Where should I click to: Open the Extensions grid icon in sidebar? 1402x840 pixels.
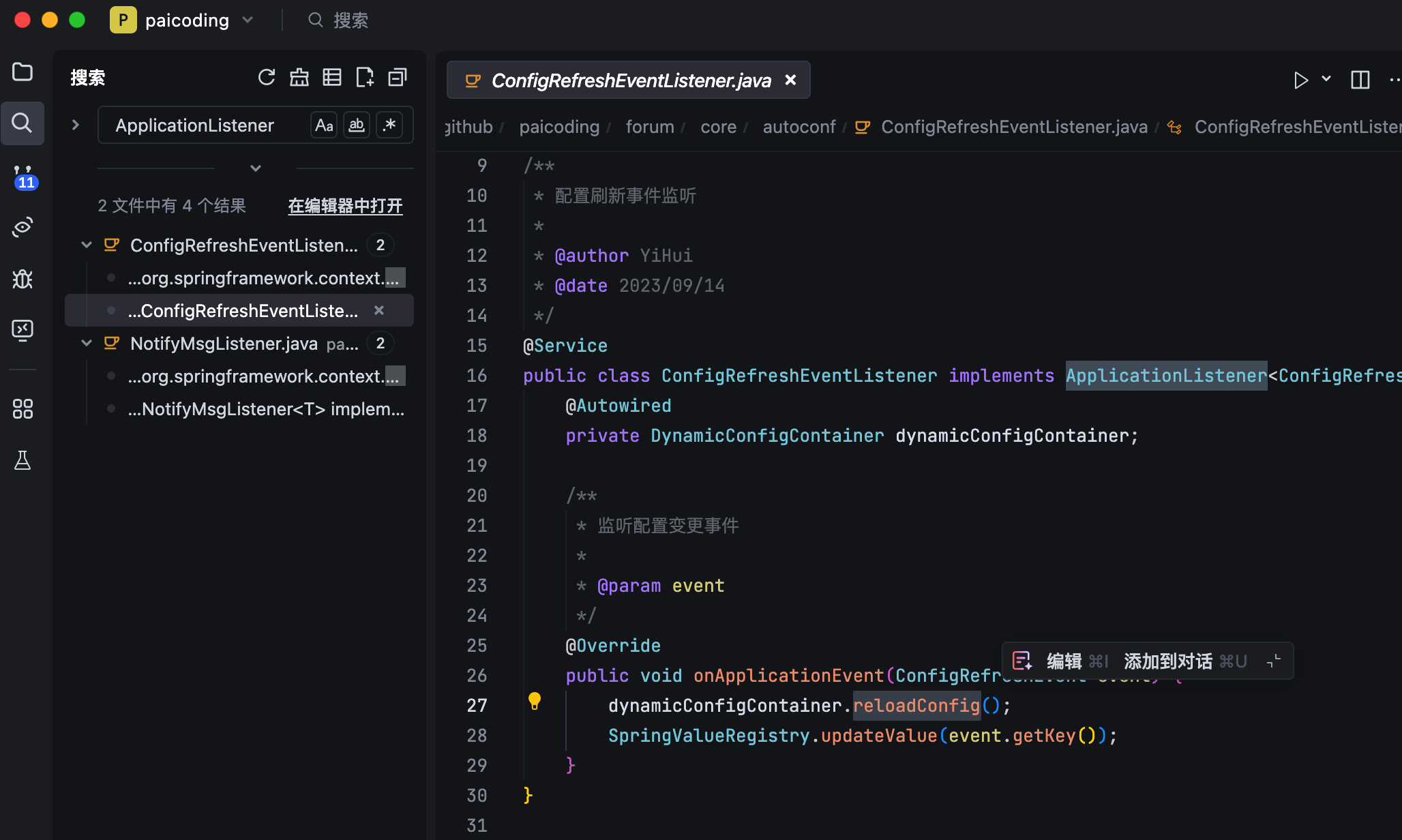point(23,408)
